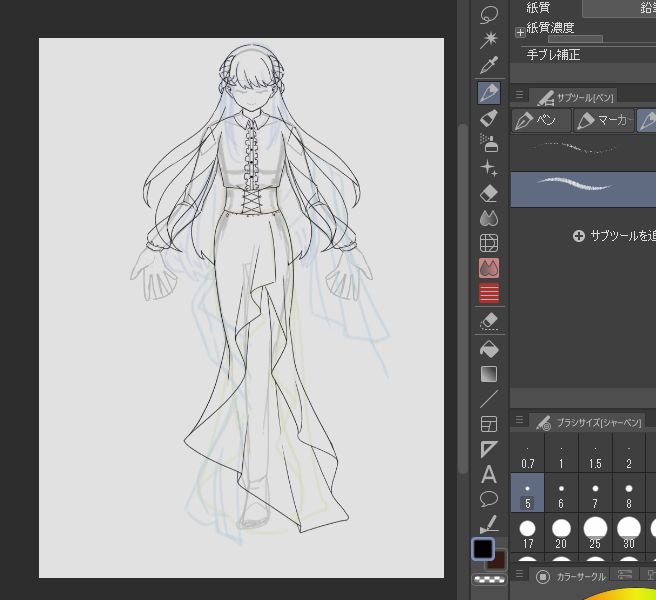The width and height of the screenshot is (656, 600).
Task: Select the Fill bucket tool
Action: 489,349
